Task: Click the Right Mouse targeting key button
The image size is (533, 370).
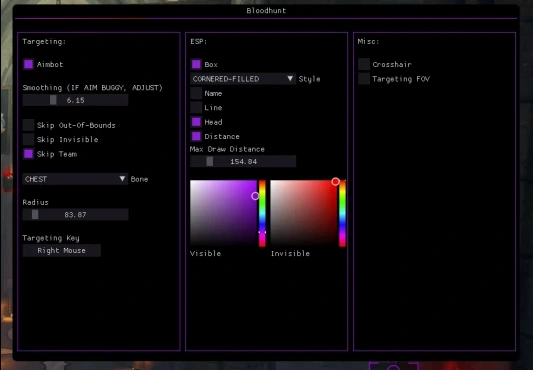Action: (62, 251)
